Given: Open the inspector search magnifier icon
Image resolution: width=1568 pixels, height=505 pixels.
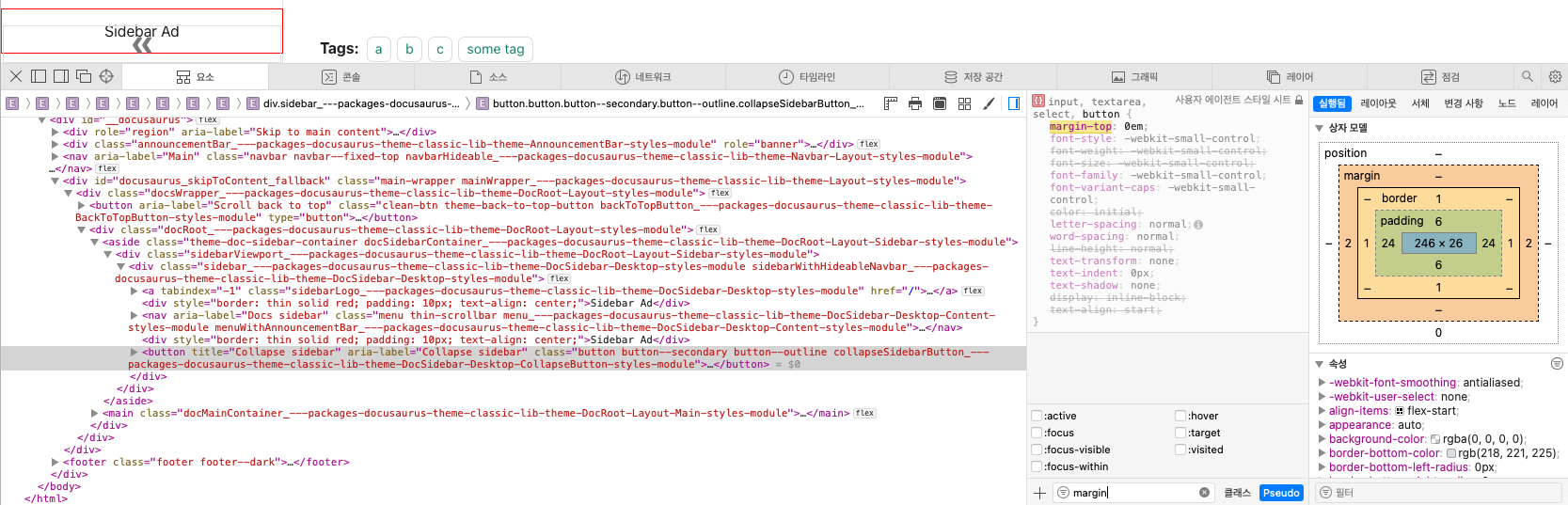Looking at the screenshot, I should click(x=1528, y=76).
